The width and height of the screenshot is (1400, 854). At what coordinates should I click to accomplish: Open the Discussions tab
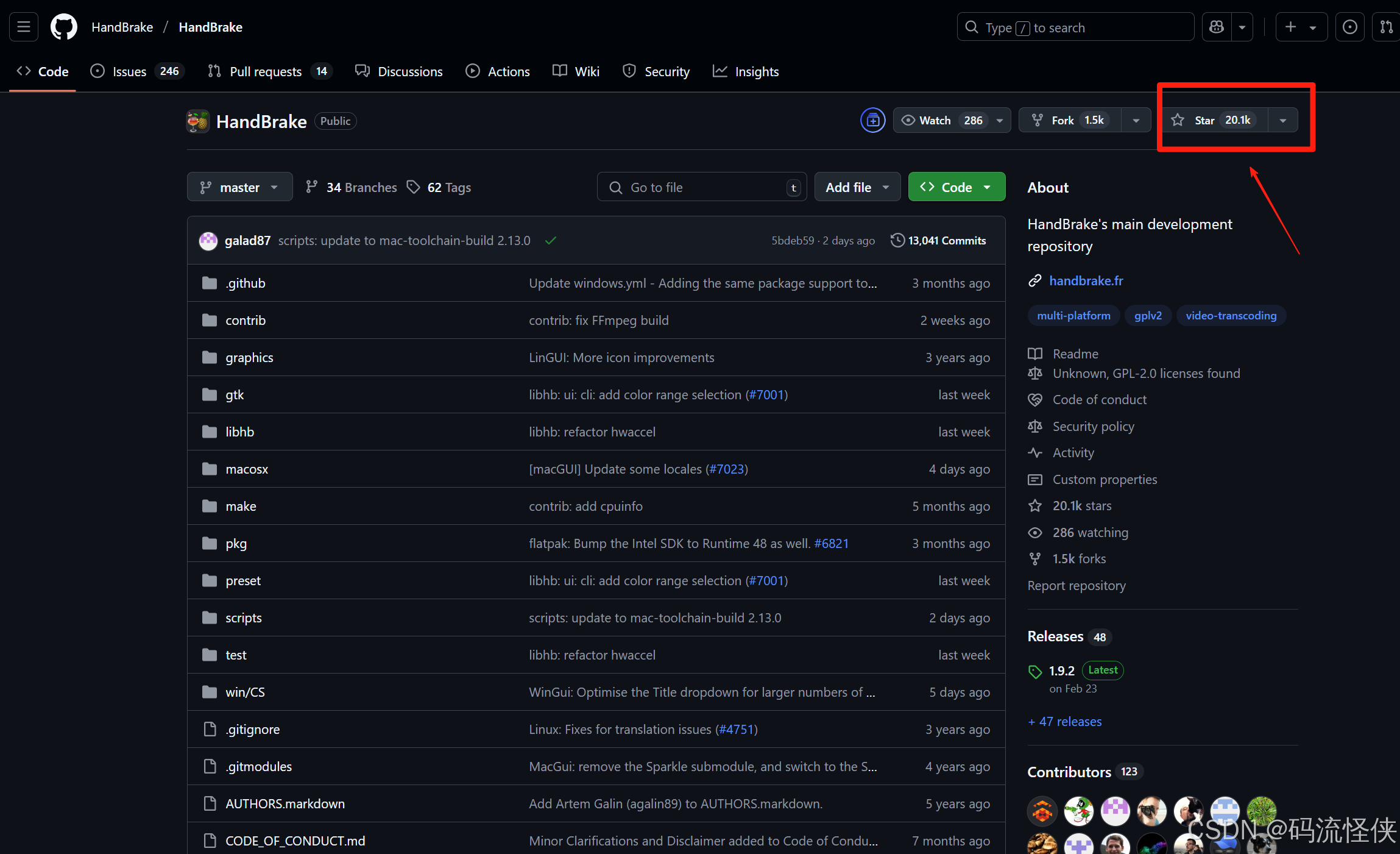tap(399, 71)
